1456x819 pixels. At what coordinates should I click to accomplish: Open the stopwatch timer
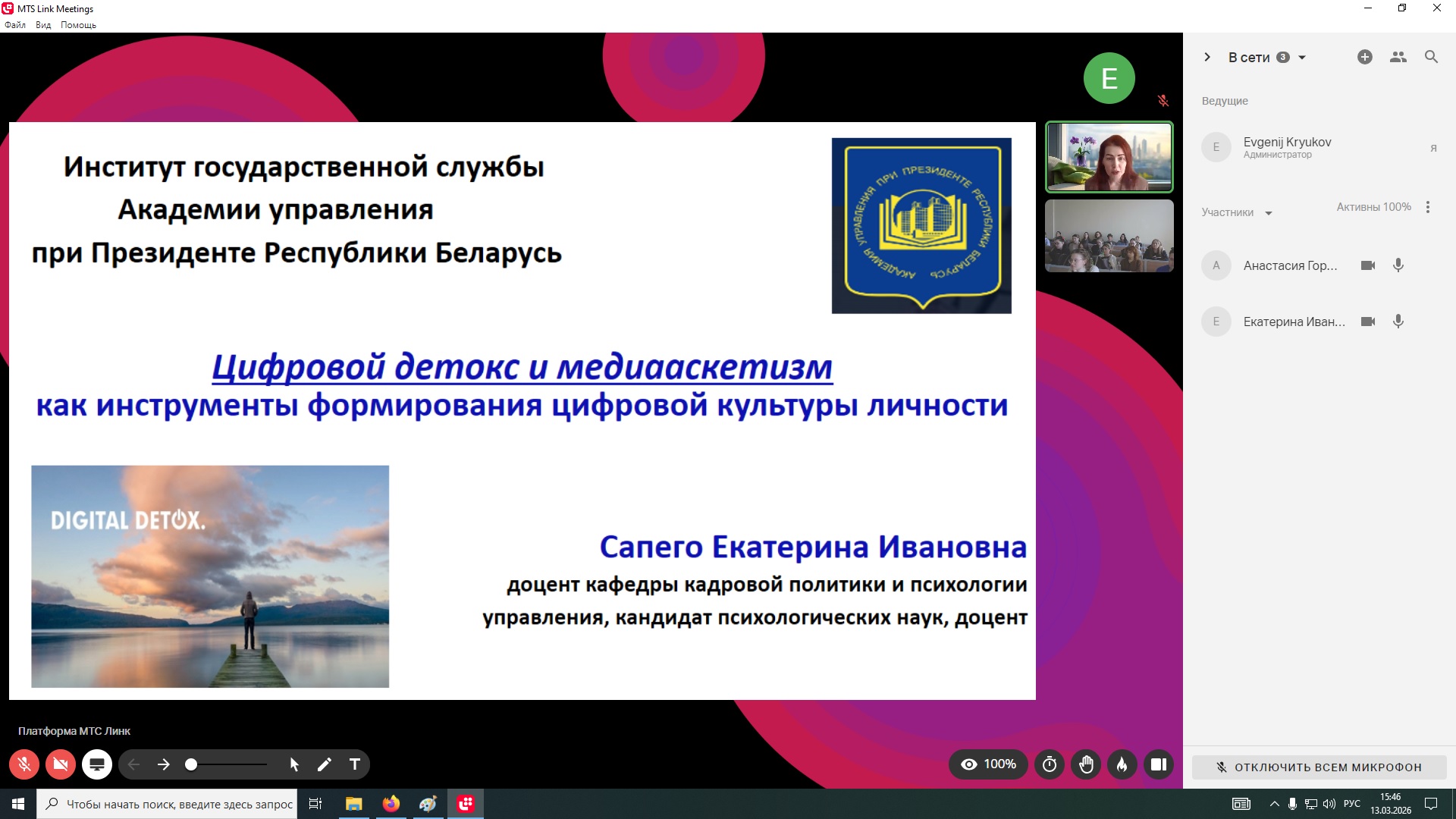click(1050, 764)
